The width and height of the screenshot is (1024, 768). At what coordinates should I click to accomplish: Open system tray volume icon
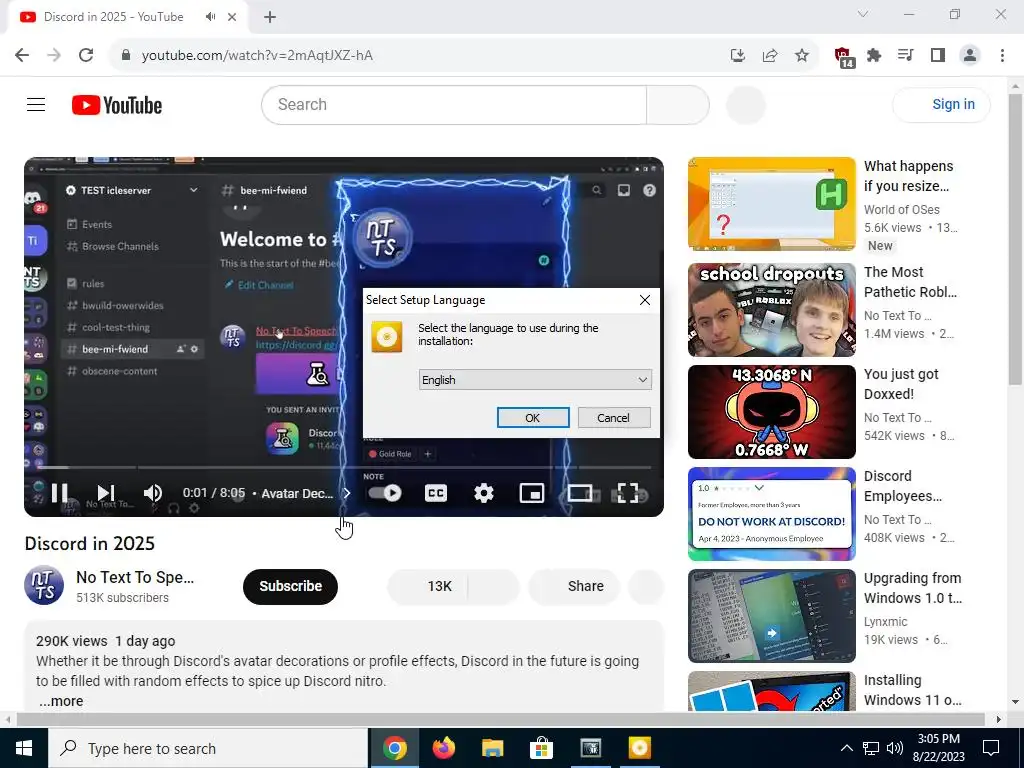click(895, 748)
